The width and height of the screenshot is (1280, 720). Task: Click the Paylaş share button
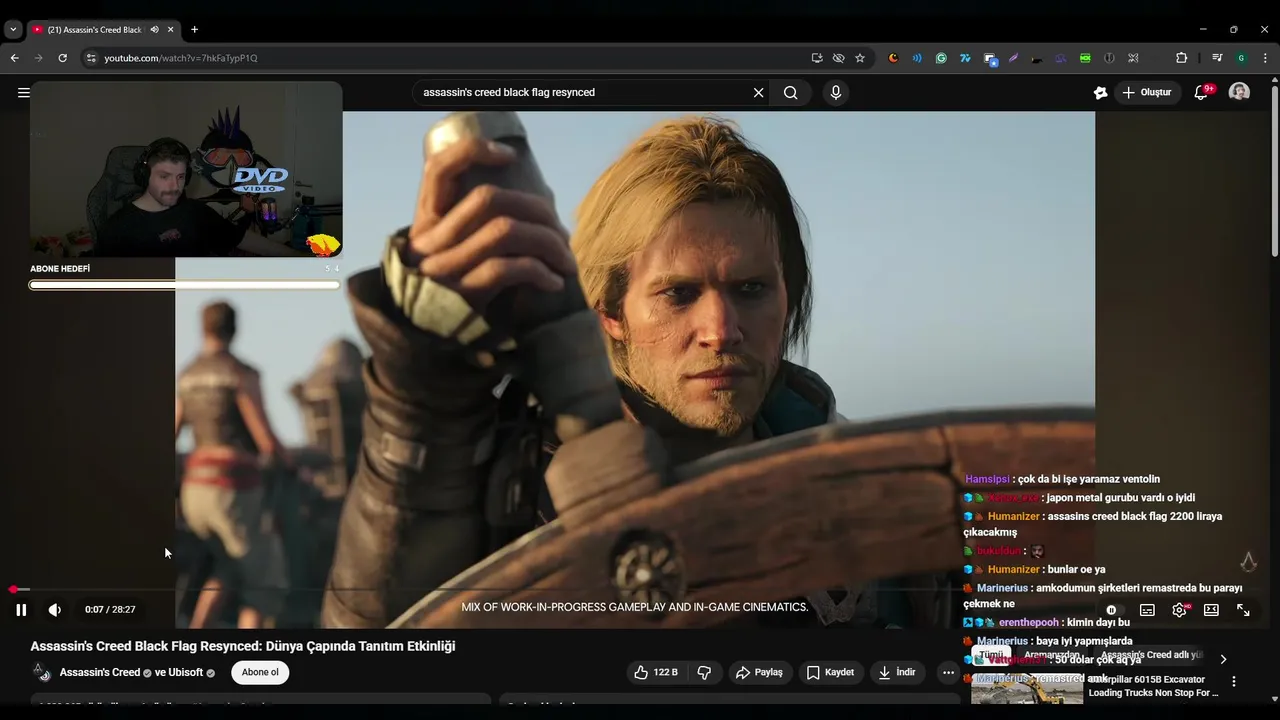759,672
